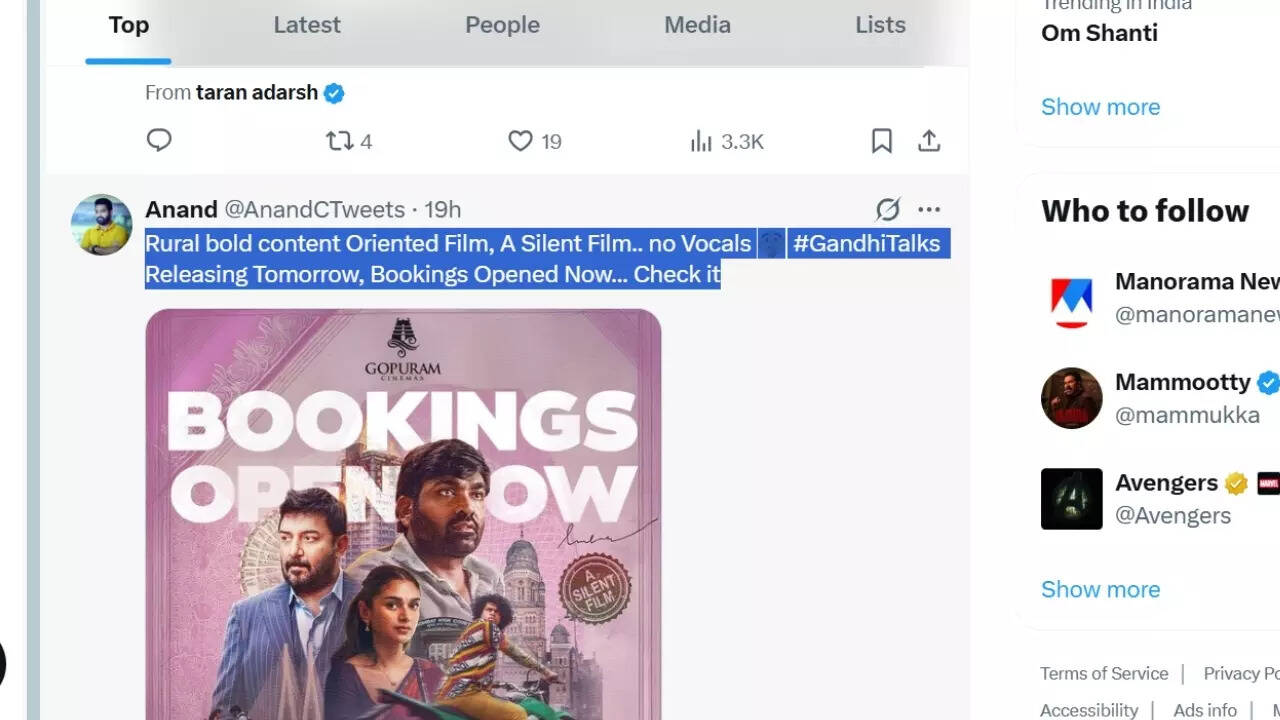This screenshot has height=720, width=1280.
Task: Open the Lists tab
Action: click(880, 25)
